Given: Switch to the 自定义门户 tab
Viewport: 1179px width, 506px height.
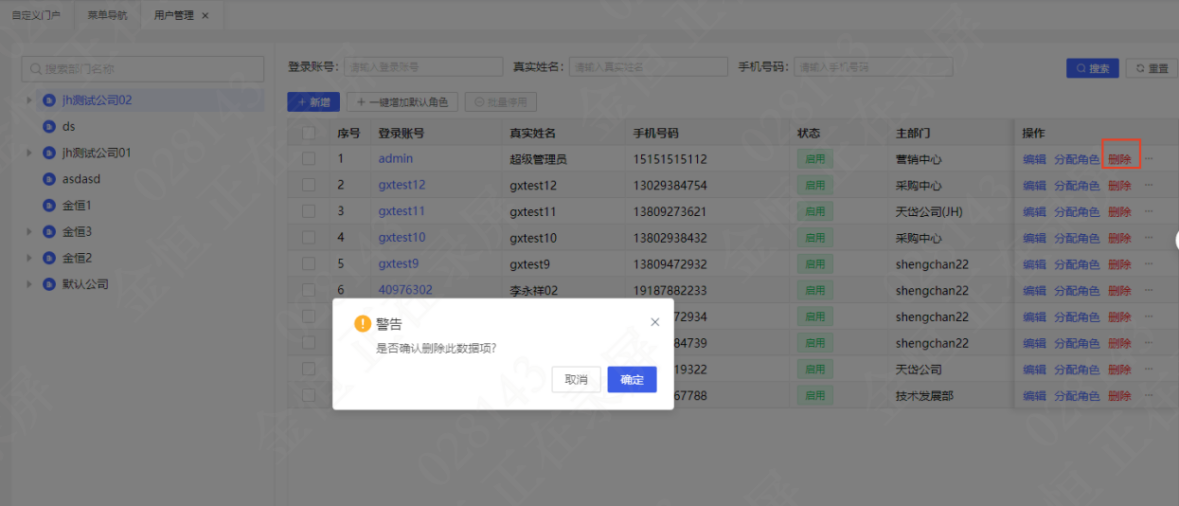Looking at the screenshot, I should [35, 15].
